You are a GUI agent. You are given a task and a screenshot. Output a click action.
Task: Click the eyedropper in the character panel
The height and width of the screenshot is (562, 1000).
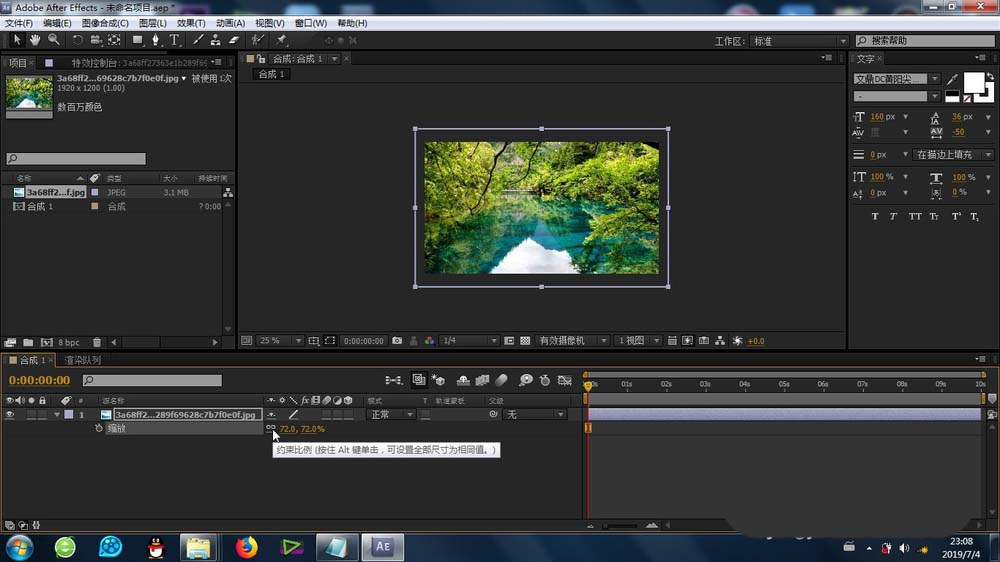pos(952,79)
